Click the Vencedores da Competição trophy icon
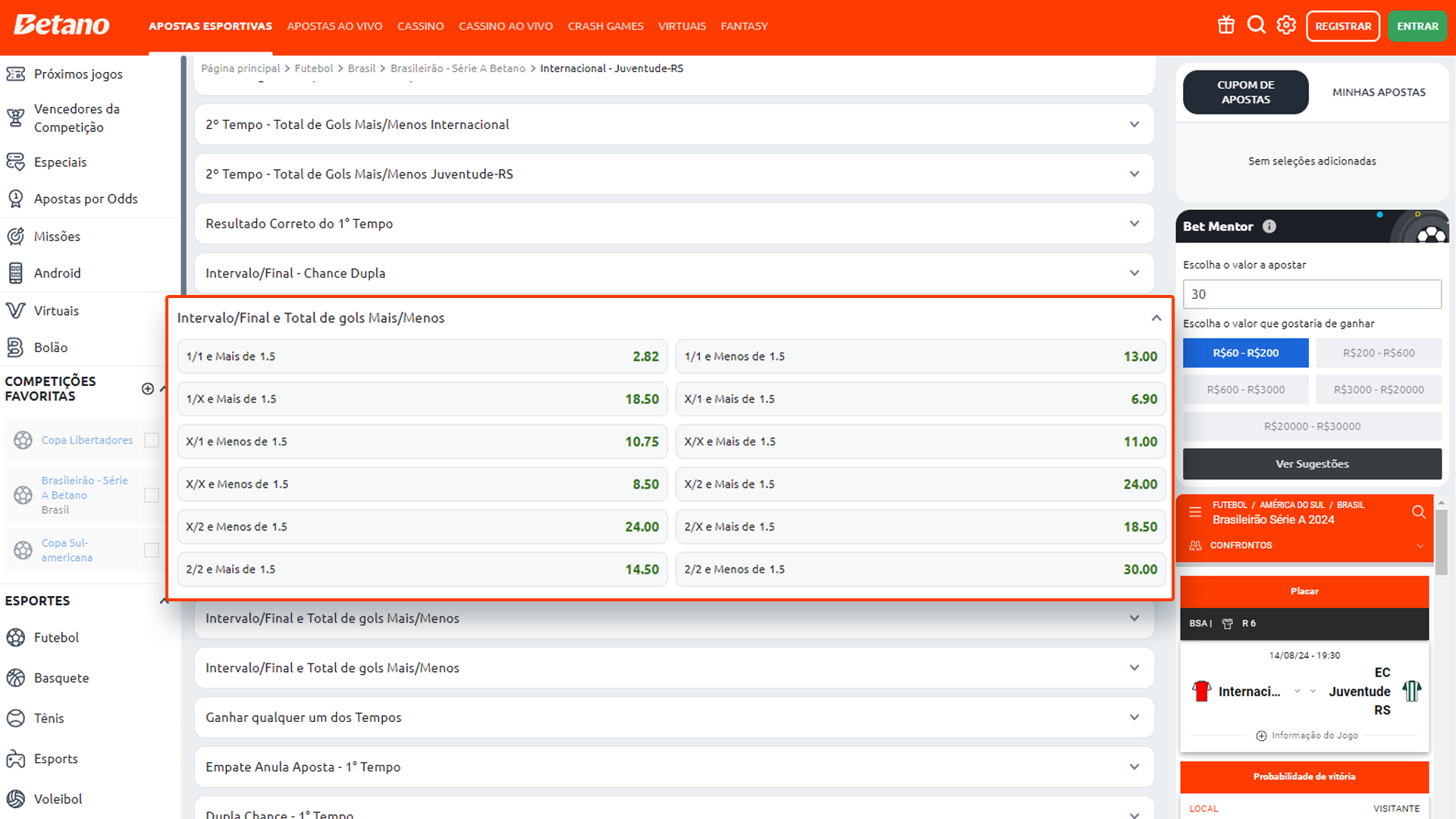1456x819 pixels. 15,118
